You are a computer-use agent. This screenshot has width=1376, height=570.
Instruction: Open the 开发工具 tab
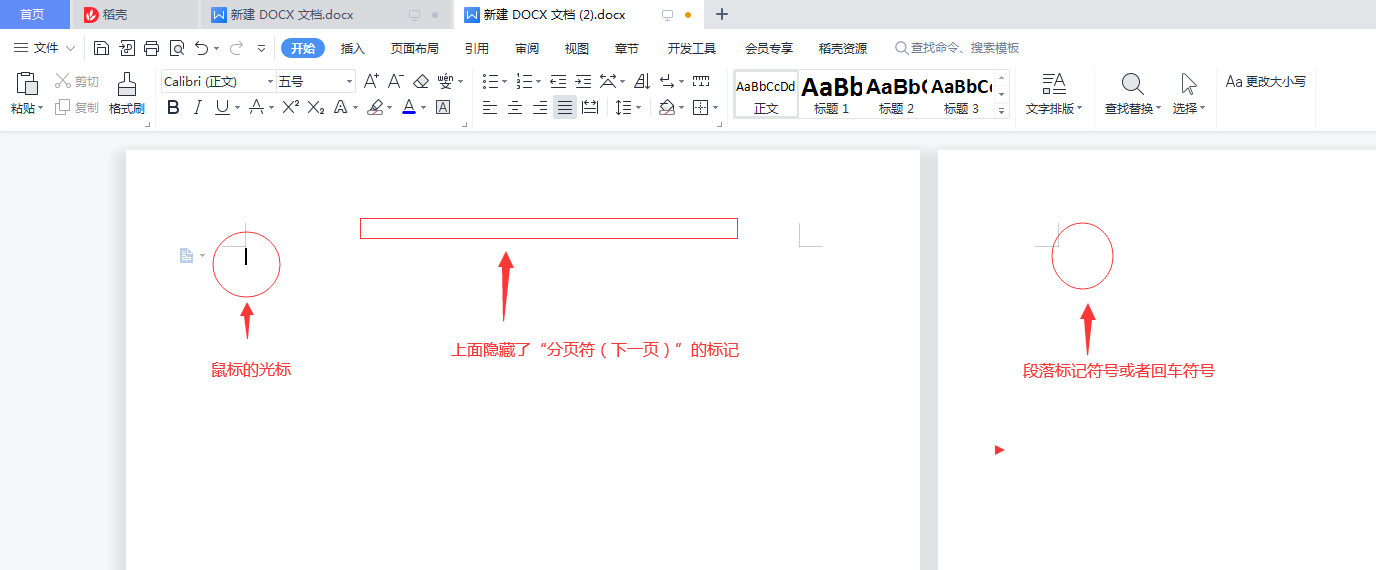coord(692,48)
